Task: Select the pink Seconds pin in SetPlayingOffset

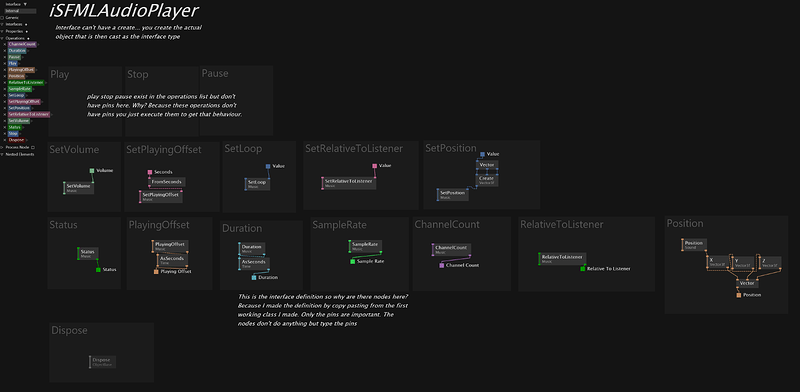Action: 150,173
